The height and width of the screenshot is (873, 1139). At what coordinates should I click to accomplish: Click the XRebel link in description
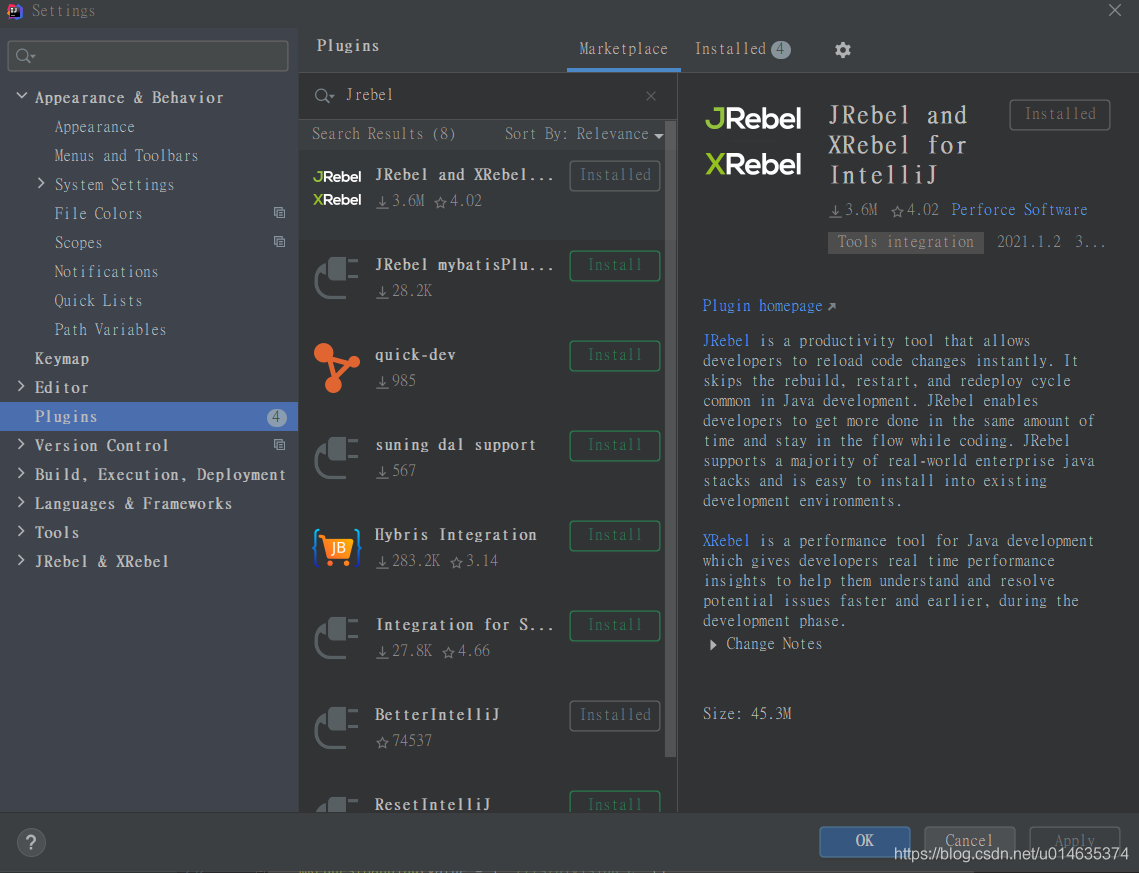coord(726,541)
